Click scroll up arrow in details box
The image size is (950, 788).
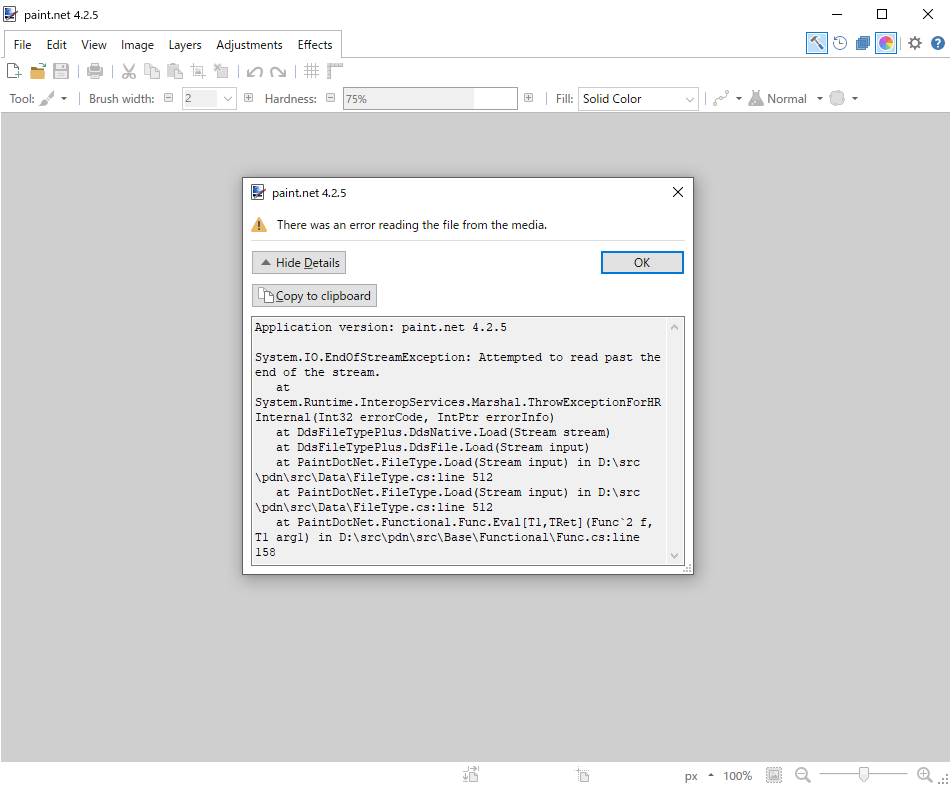coord(674,327)
